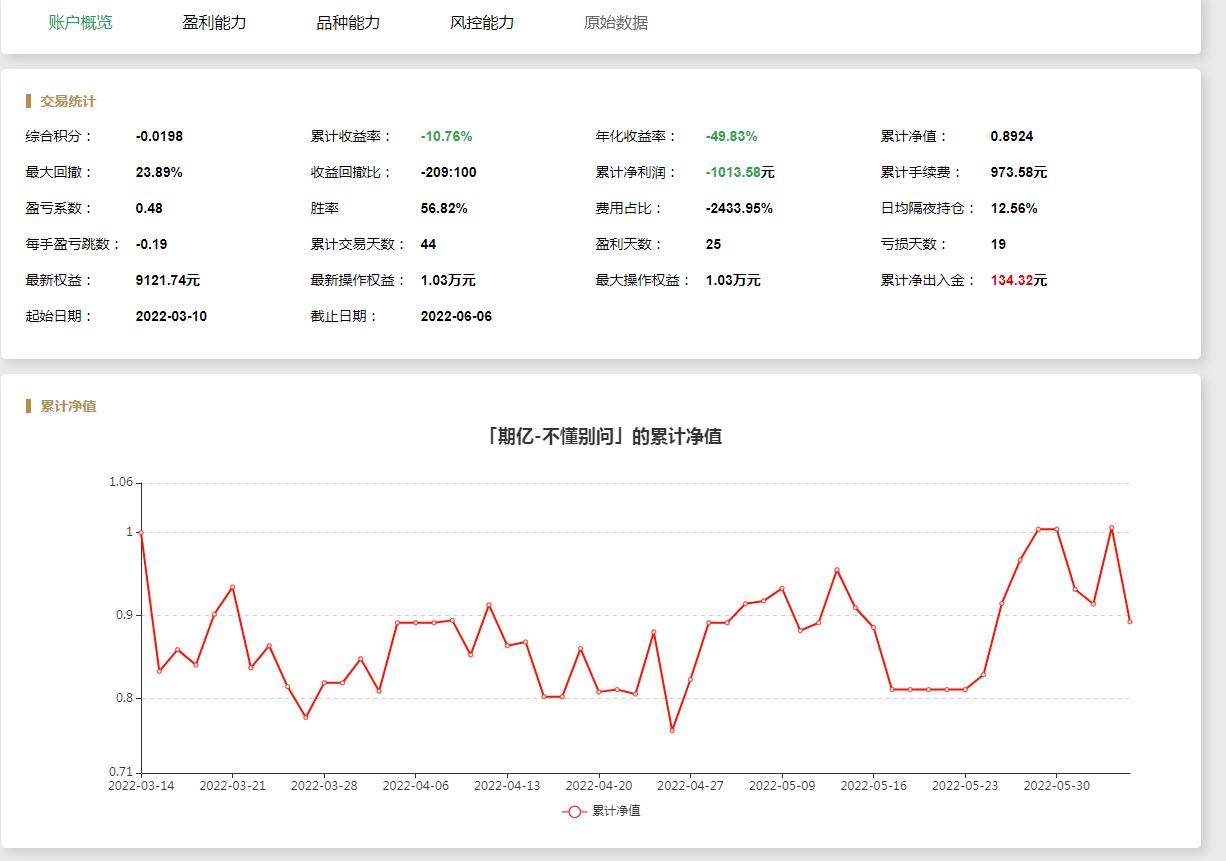This screenshot has width=1226, height=861.
Task: Select the 累计净值 stat value 0.8924
Action: (1011, 136)
